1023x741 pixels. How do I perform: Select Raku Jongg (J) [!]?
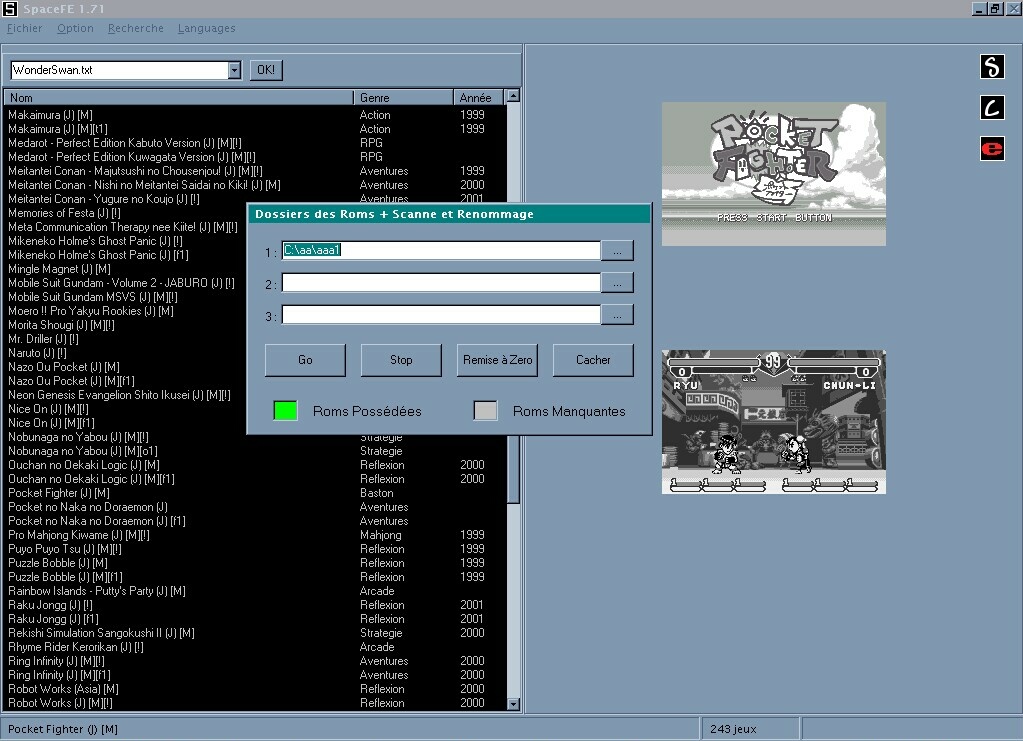[256, 606]
